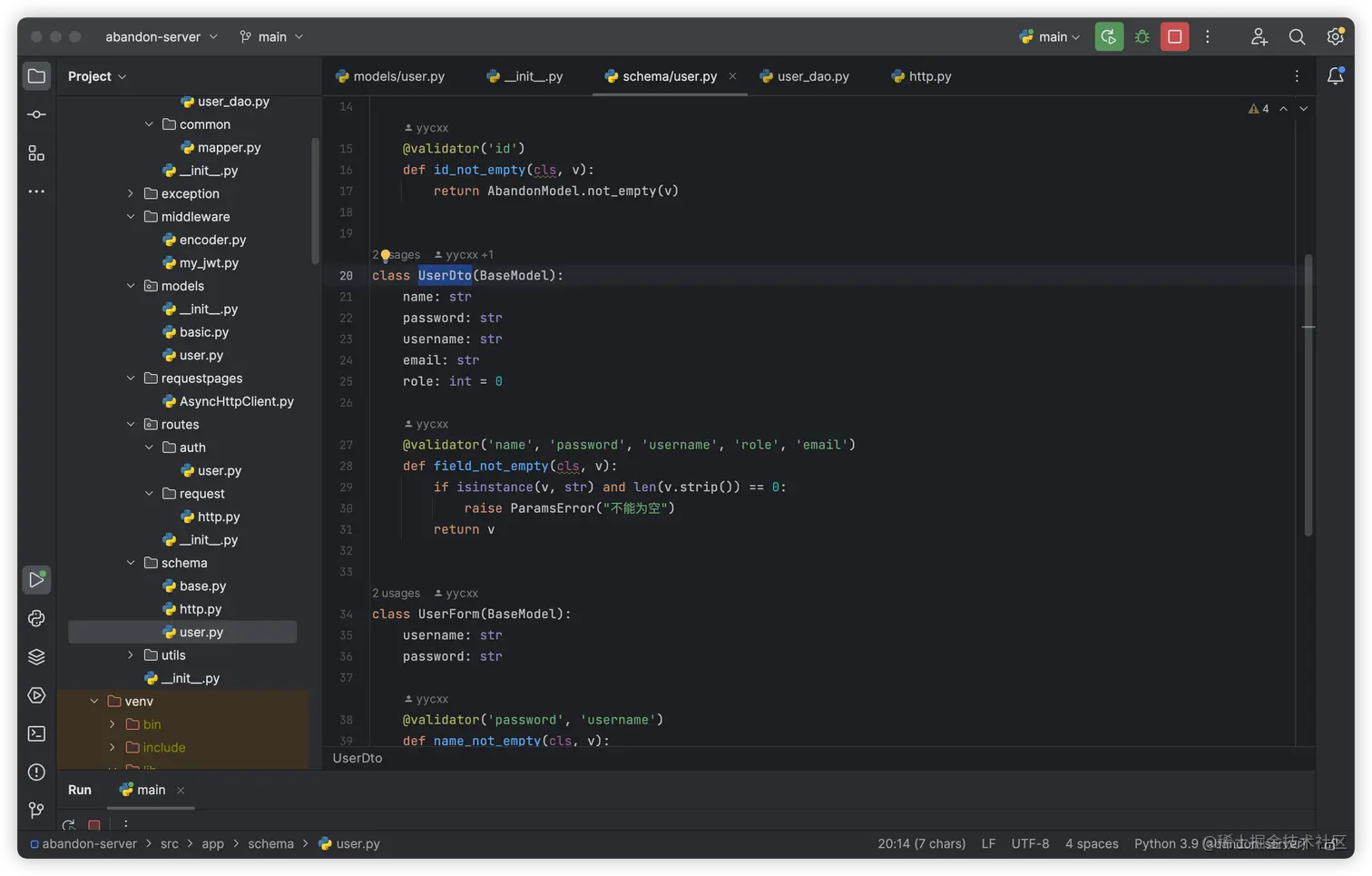Expand the utils folder
The width and height of the screenshot is (1372, 876).
click(131, 655)
